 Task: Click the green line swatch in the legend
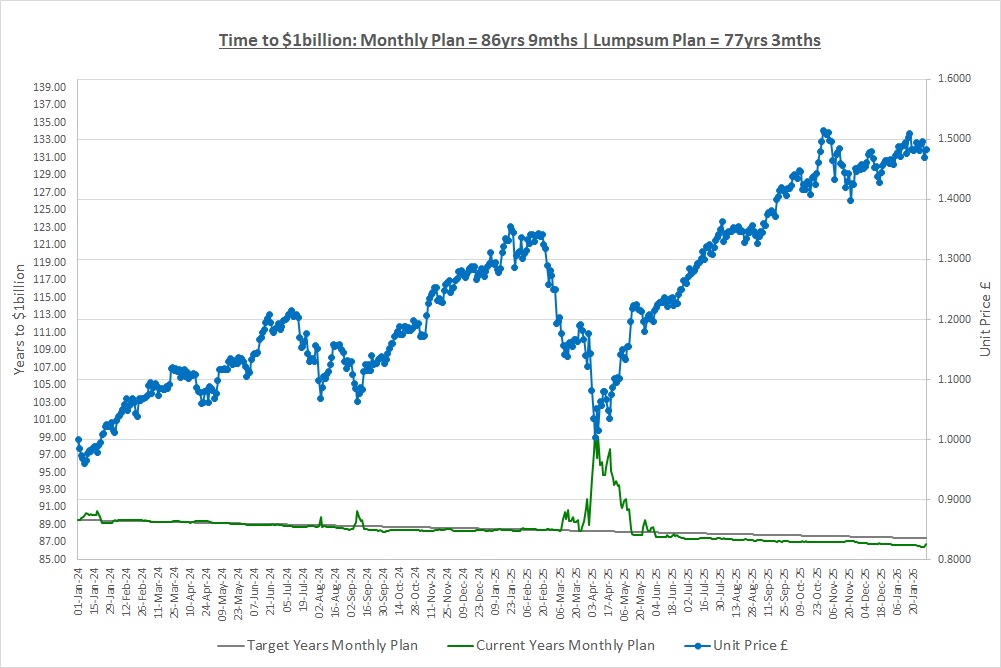click(452, 645)
